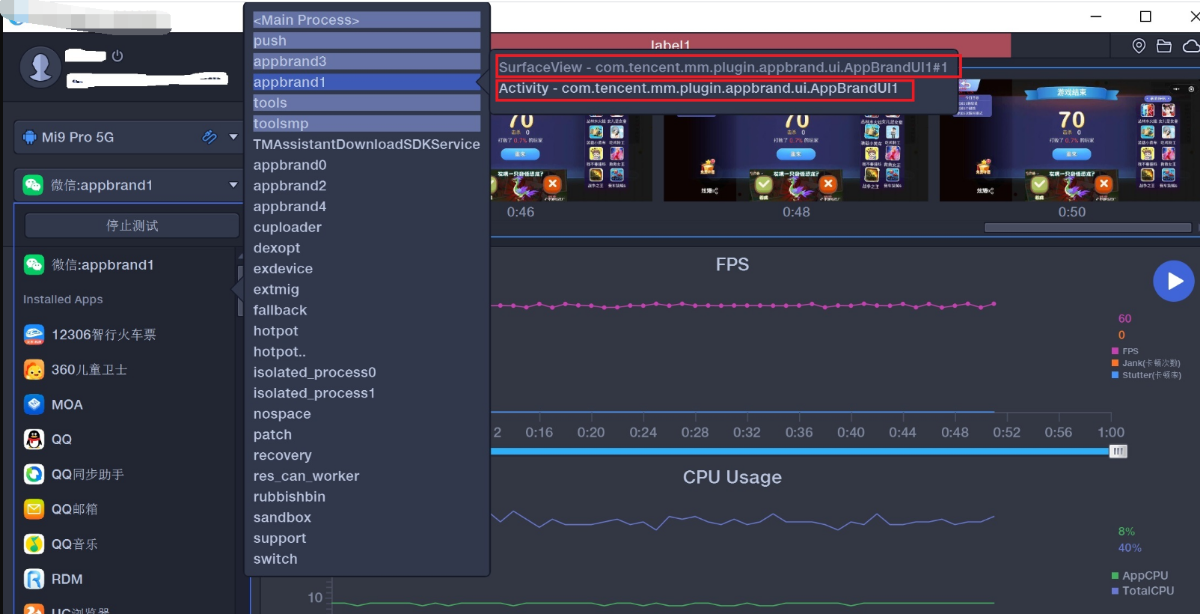Select the toolsmp process entry
Screen dimensions: 1200x614
pos(367,124)
